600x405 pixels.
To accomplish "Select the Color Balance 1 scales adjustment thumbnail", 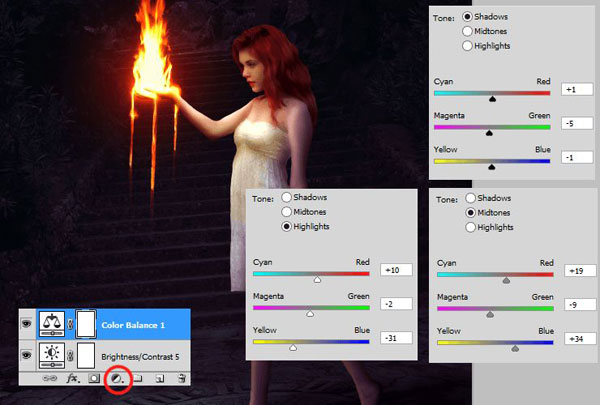I will (x=52, y=324).
